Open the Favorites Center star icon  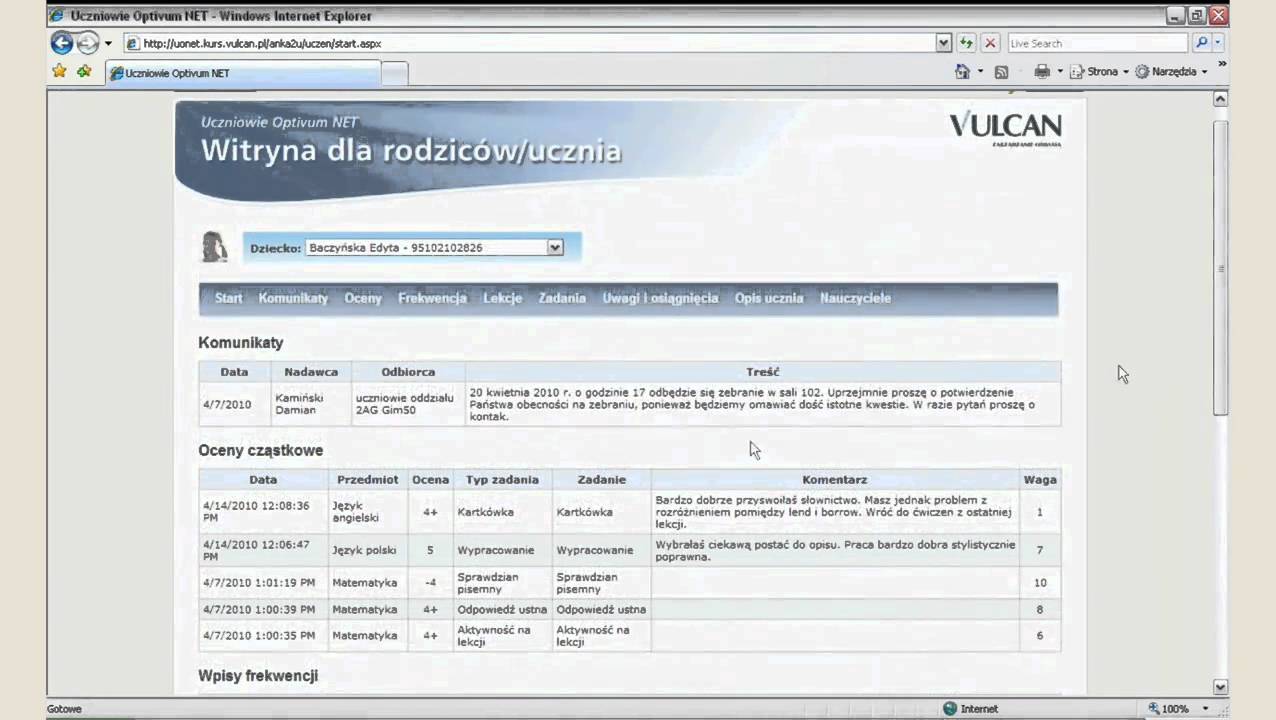coord(59,72)
